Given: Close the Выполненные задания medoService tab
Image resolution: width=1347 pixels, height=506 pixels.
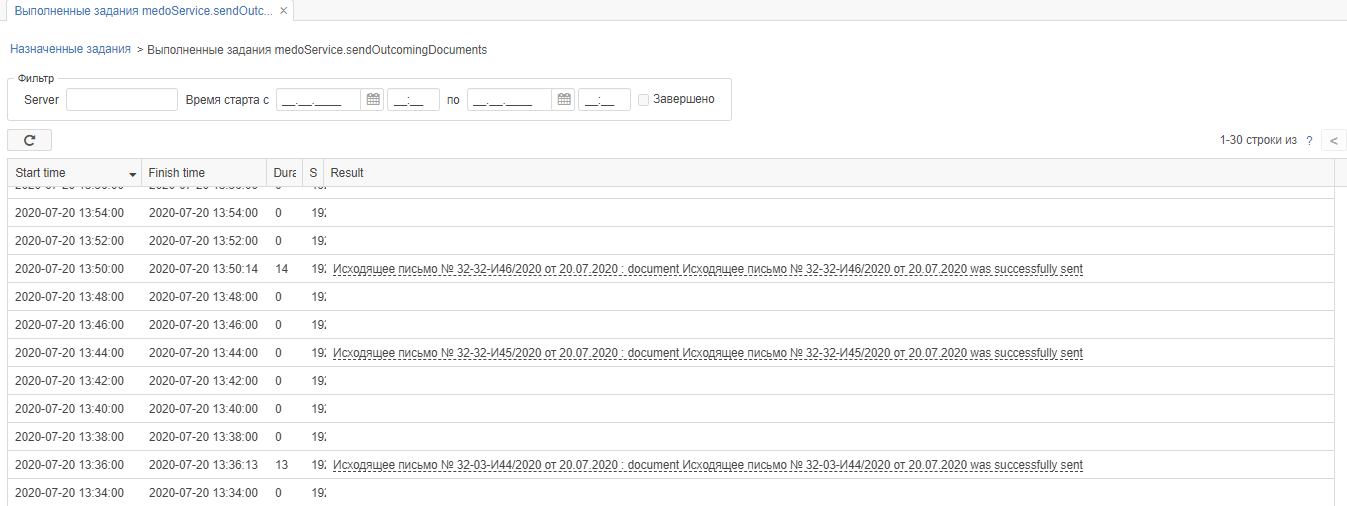Looking at the screenshot, I should pos(284,10).
